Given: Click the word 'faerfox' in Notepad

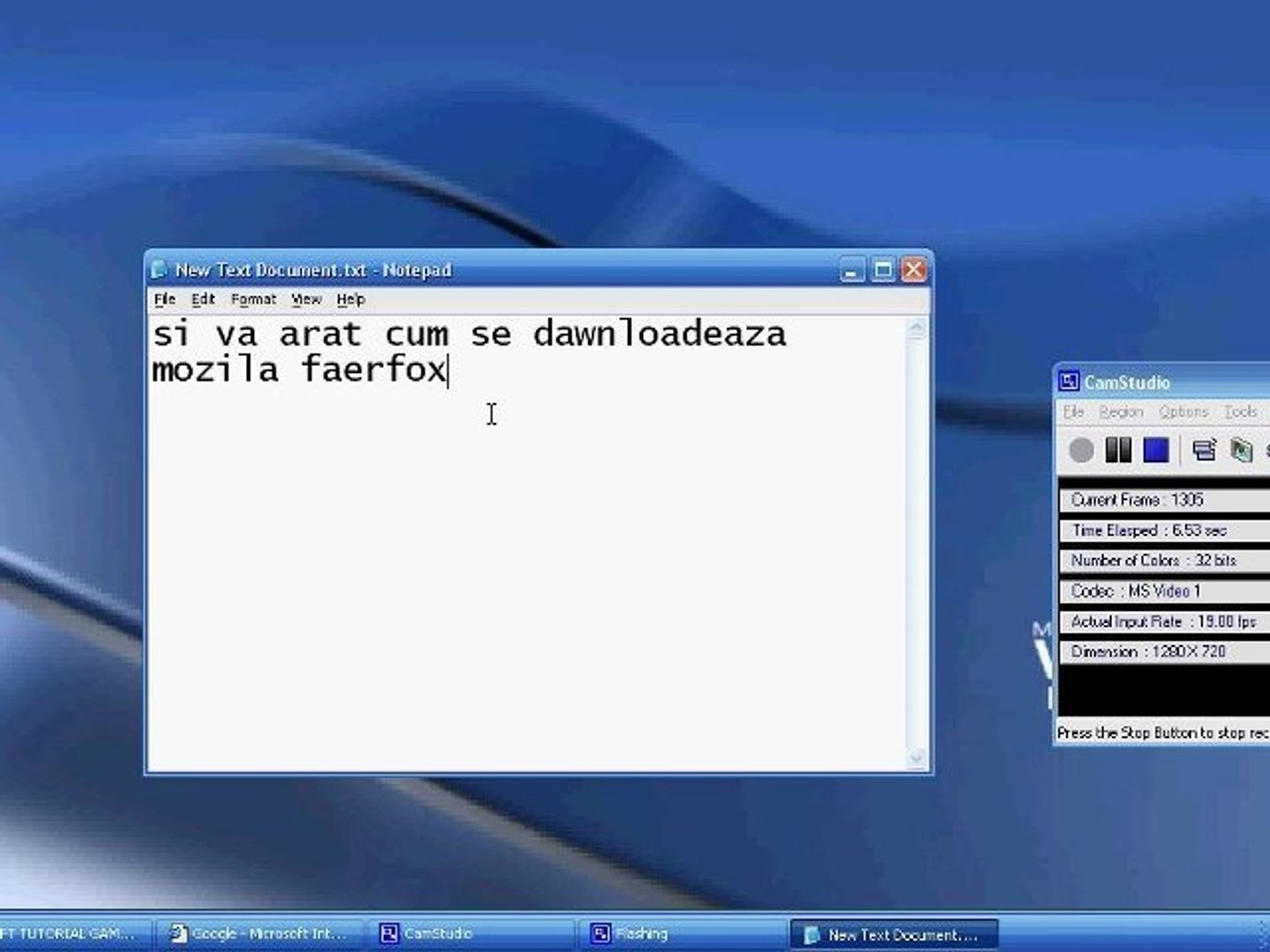Looking at the screenshot, I should pyautogui.click(x=373, y=368).
